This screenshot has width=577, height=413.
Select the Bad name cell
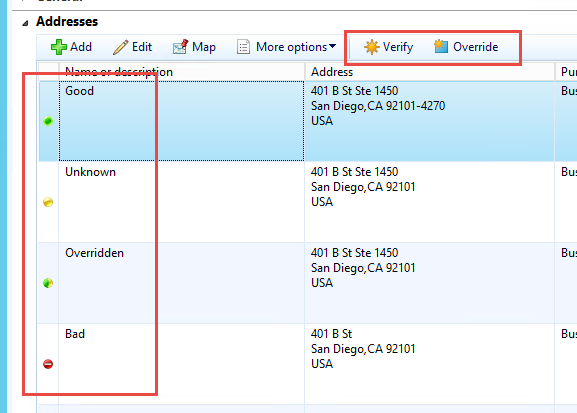click(x=181, y=364)
